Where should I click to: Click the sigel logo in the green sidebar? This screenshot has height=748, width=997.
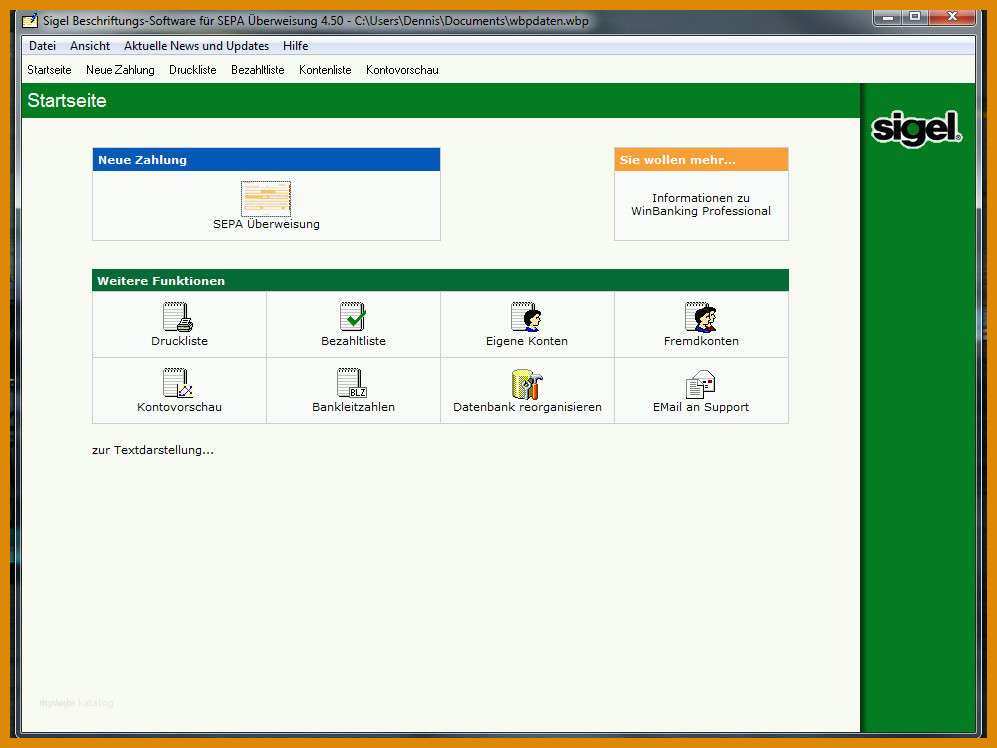(x=916, y=129)
